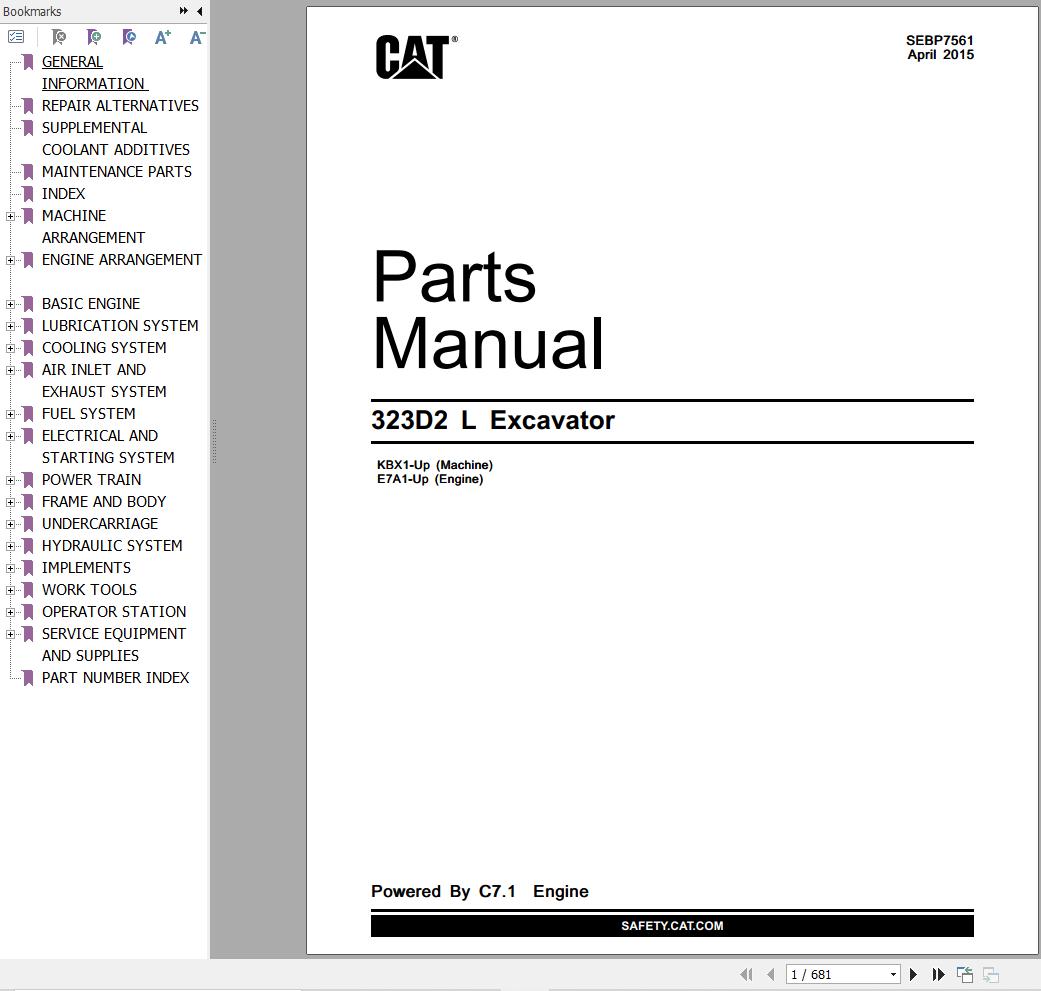Select the OPERATOR STATION bookmark text
Screen dimensions: 1041x991
pos(114,611)
